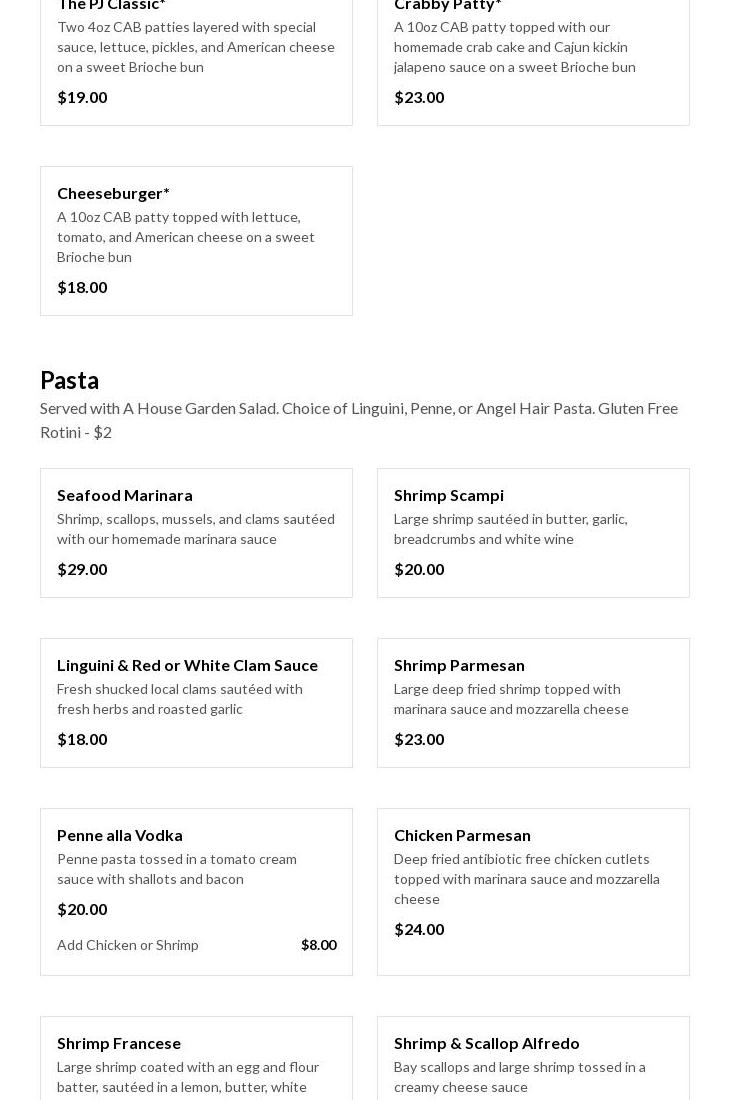
Task: Click the Add Chicken or Shrimp option
Action: (128, 945)
